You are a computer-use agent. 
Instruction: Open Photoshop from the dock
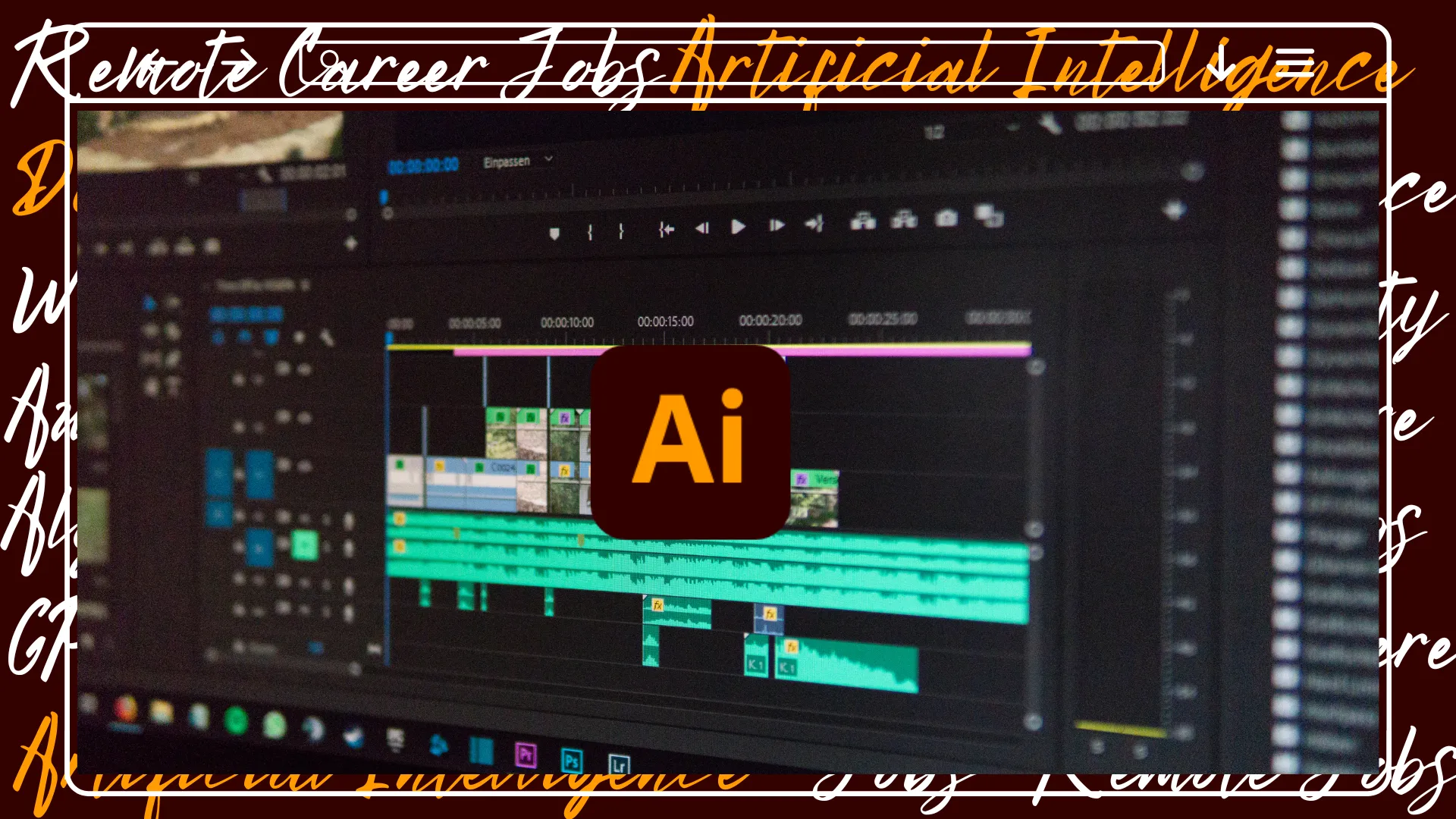point(572,761)
